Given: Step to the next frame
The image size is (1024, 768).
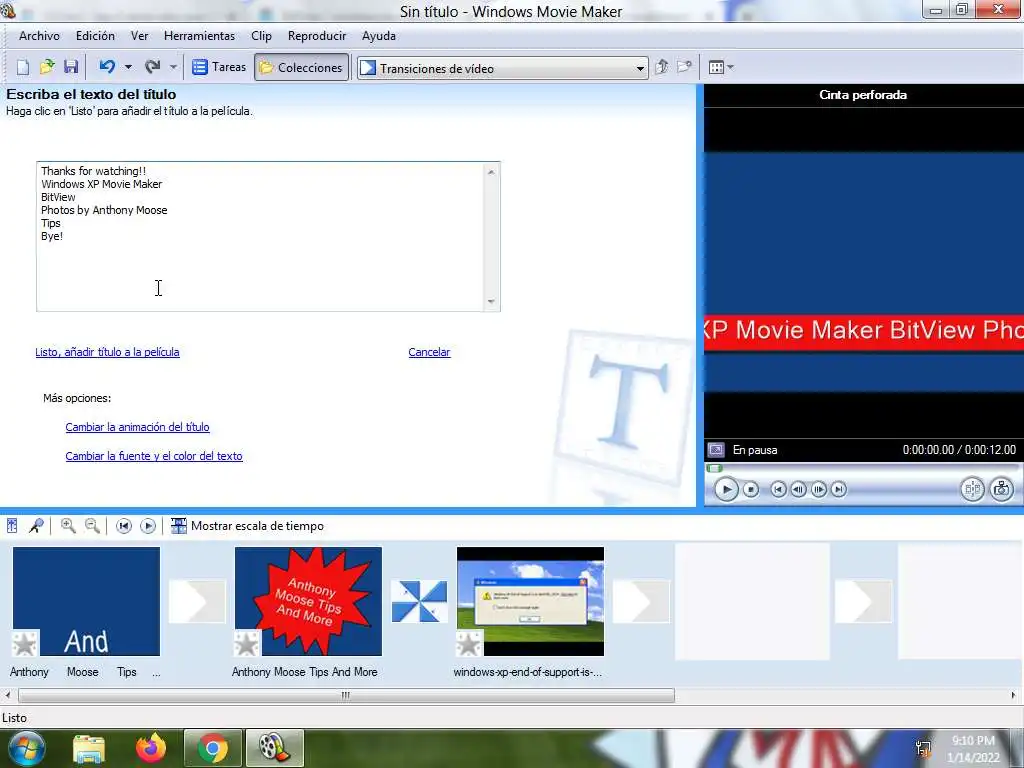Looking at the screenshot, I should 819,489.
